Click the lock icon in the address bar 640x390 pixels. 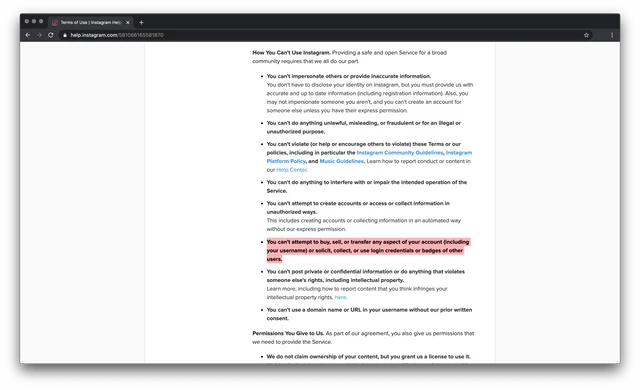pos(65,35)
